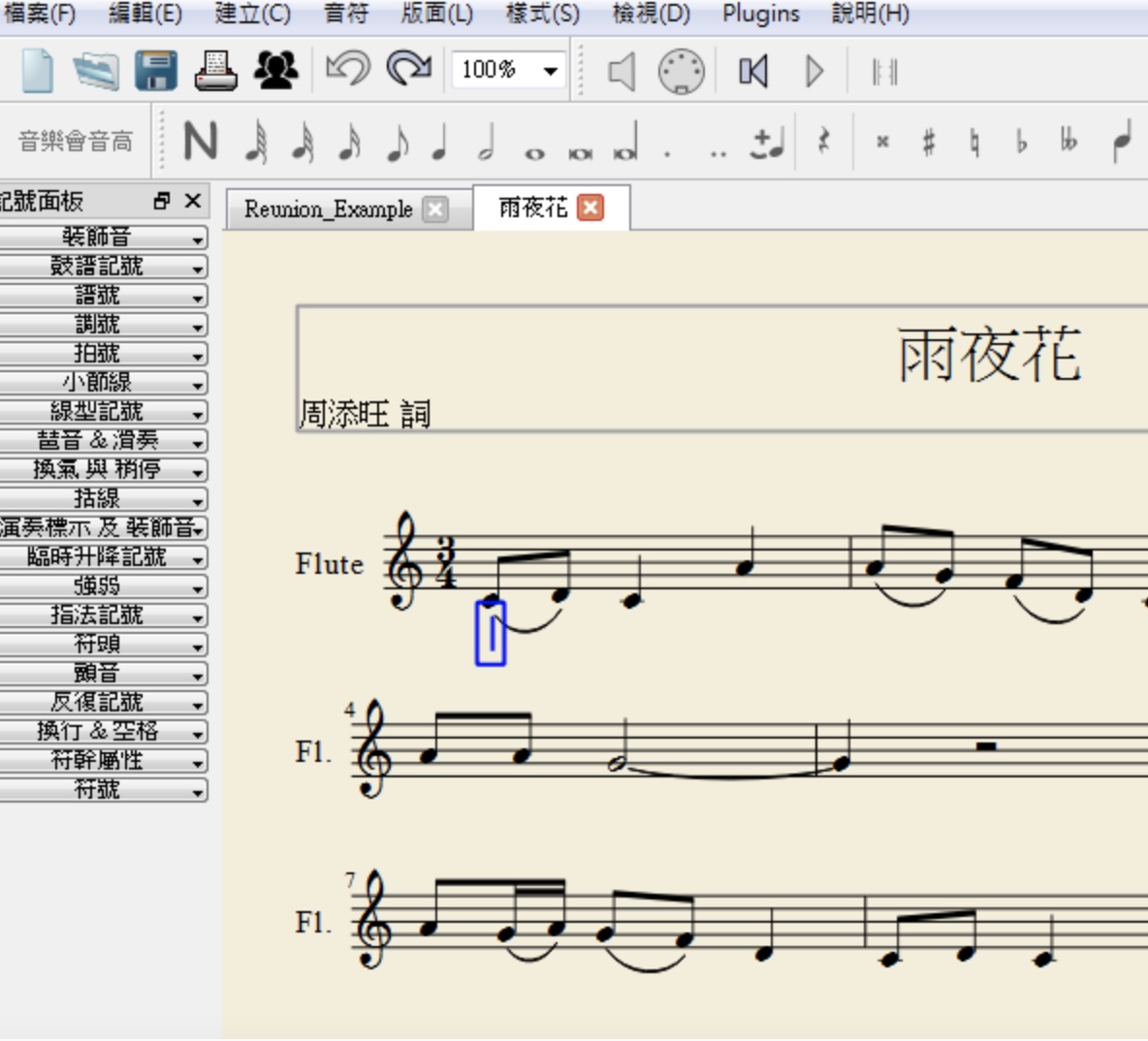
Task: Start playback with the play button
Action: (814, 72)
